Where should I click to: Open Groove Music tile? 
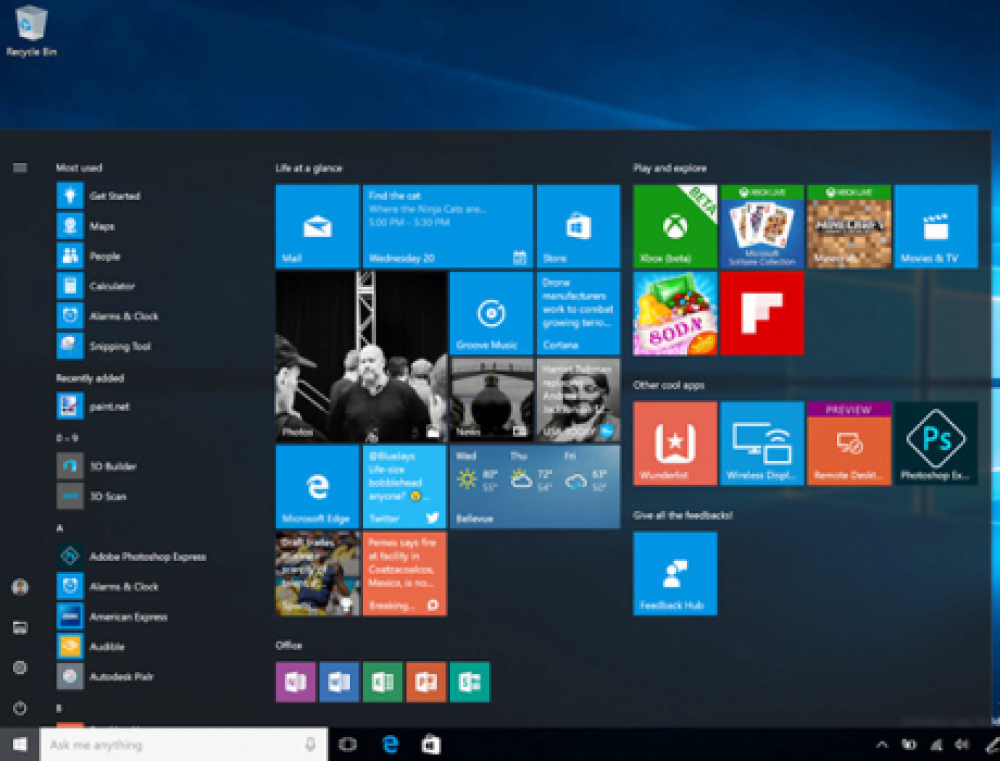click(491, 313)
